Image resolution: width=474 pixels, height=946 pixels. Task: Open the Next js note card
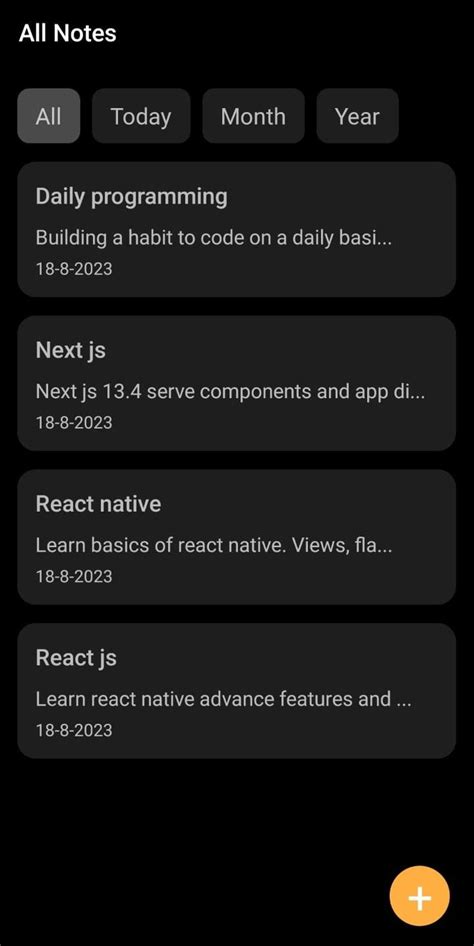[236, 383]
